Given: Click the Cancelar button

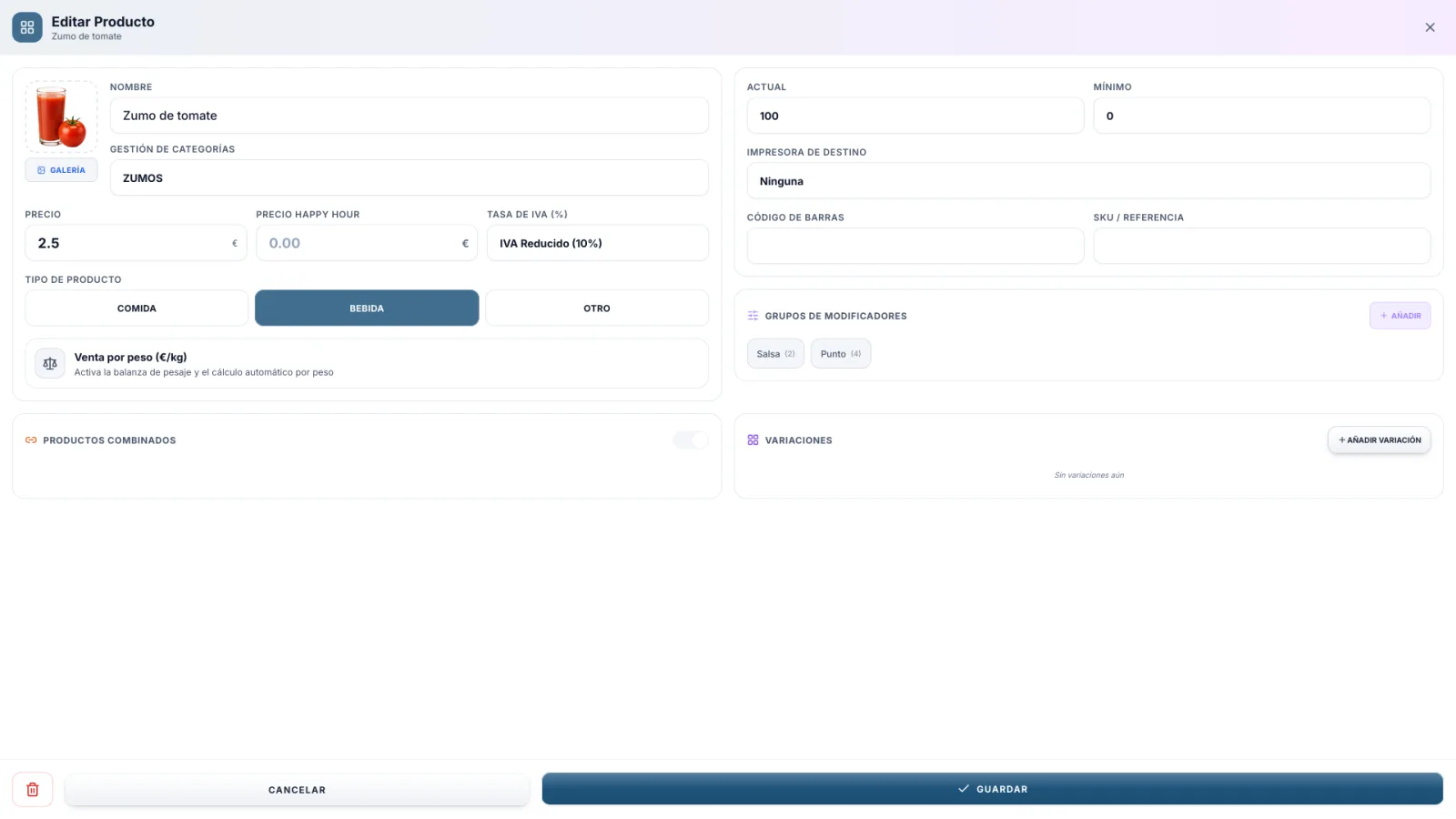Looking at the screenshot, I should (x=297, y=790).
